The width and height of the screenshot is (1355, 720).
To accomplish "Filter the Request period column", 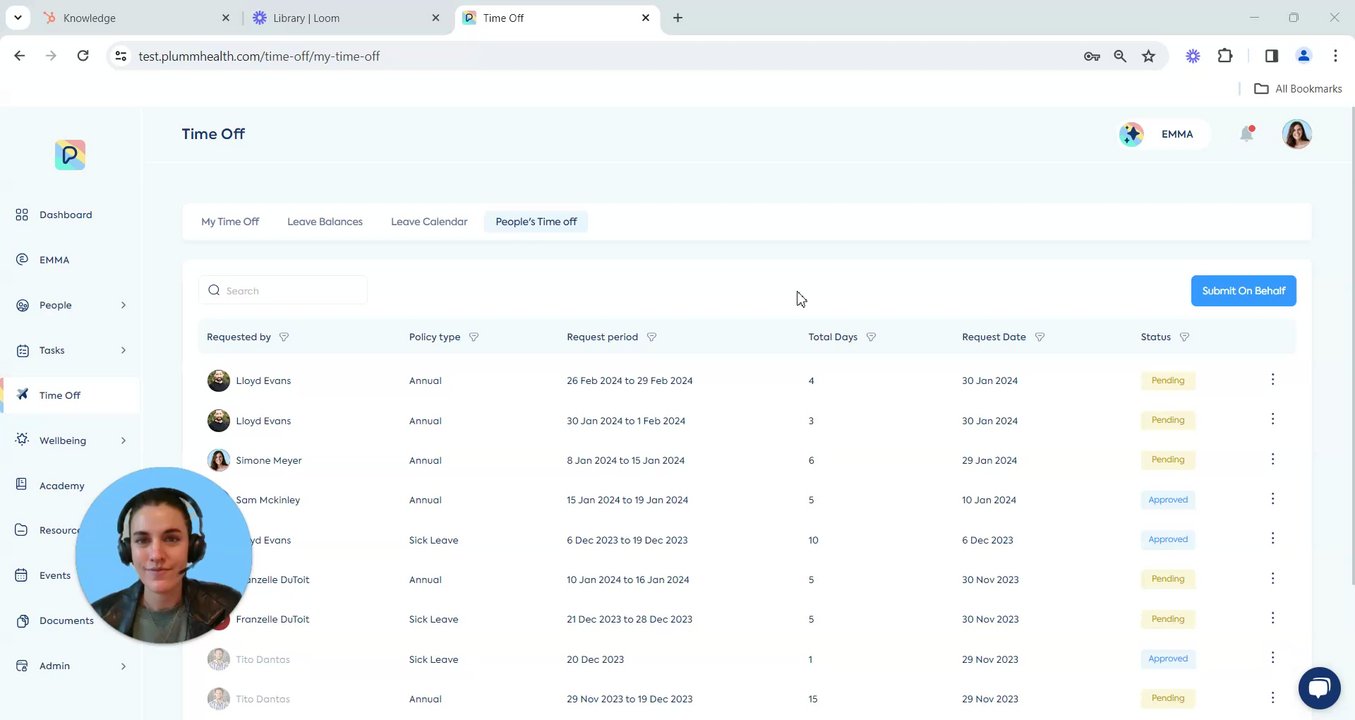I will pos(652,337).
